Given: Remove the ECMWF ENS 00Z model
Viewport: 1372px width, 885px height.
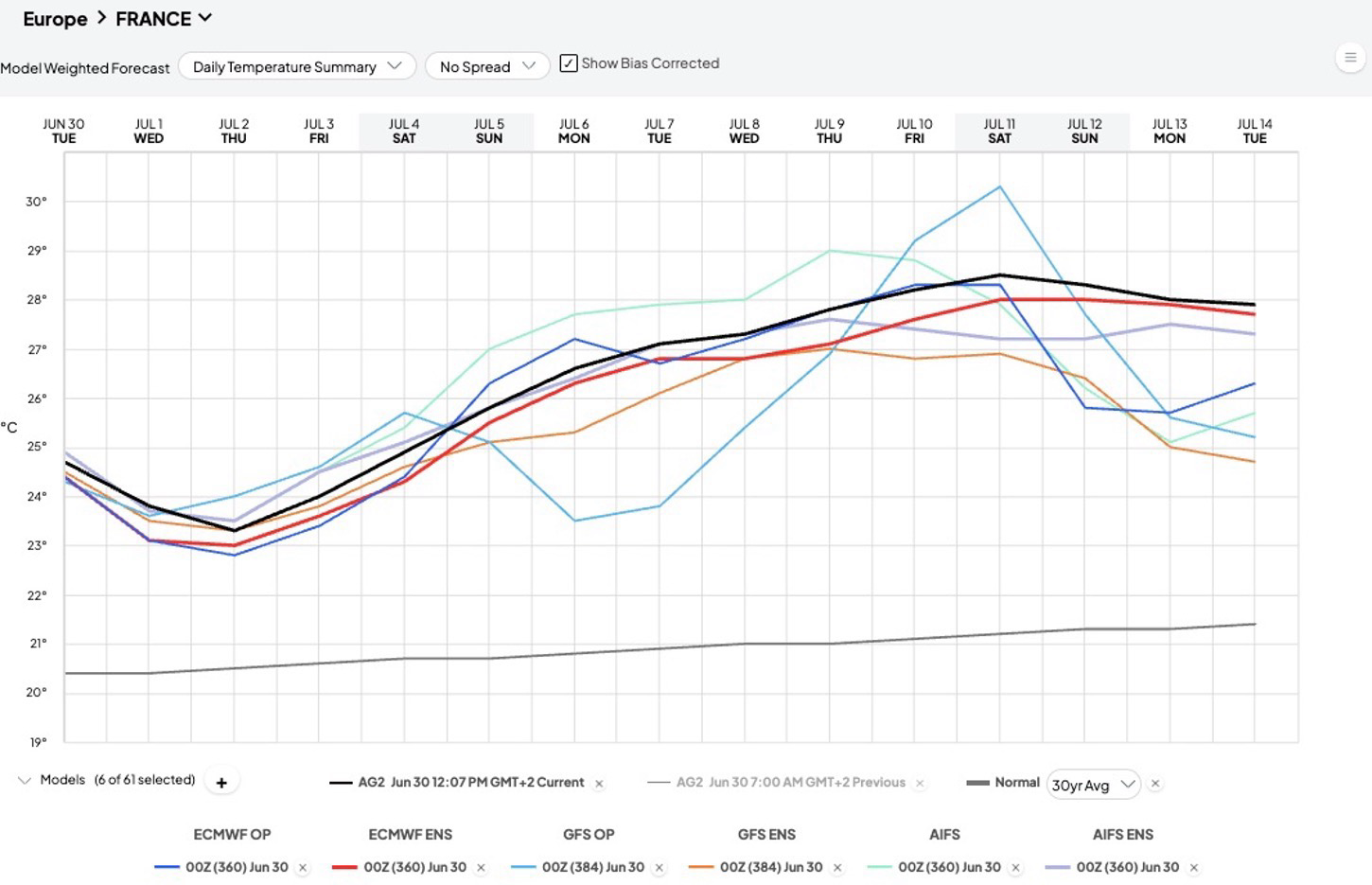Looking at the screenshot, I should click(481, 868).
